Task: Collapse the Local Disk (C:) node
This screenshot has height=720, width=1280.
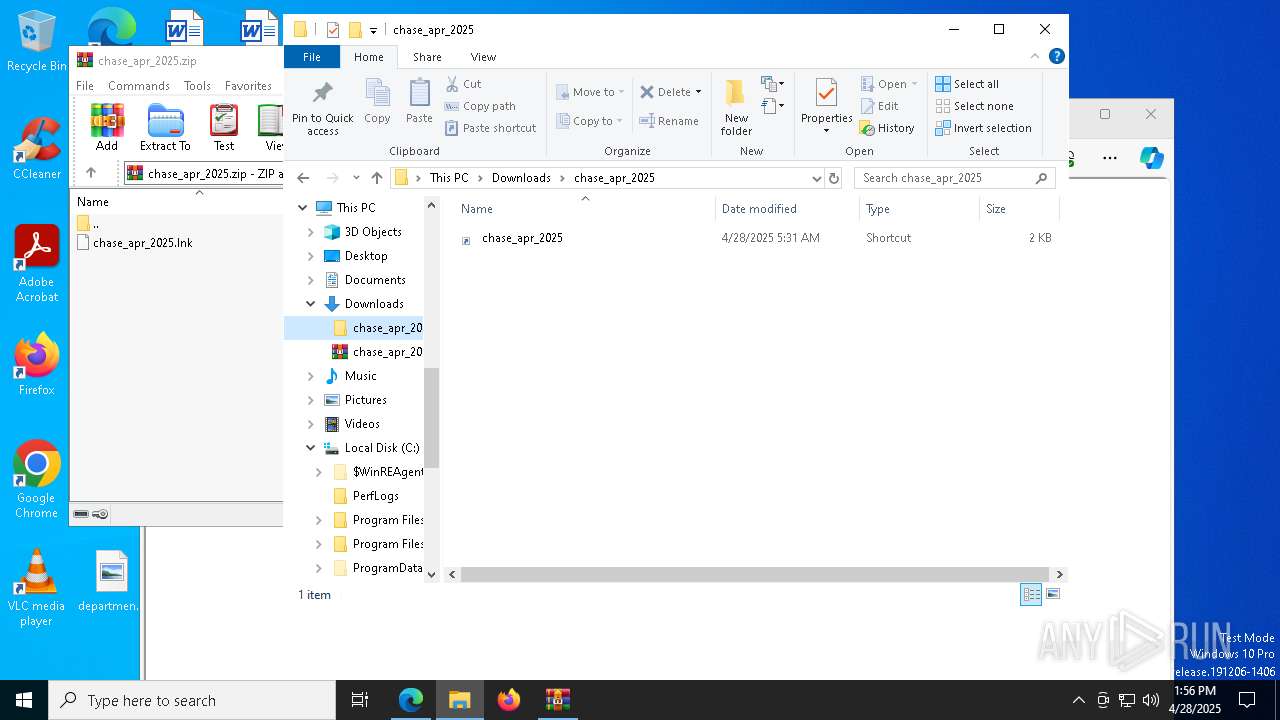Action: pos(311,448)
